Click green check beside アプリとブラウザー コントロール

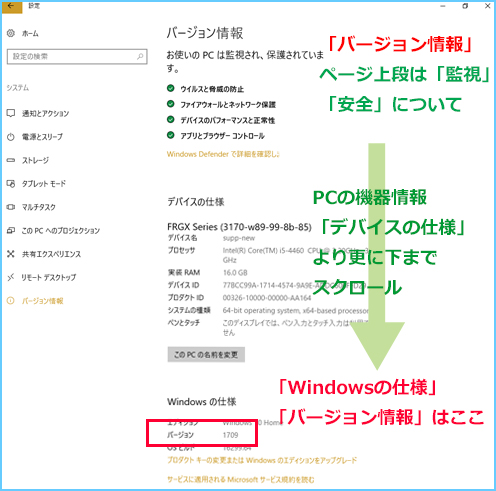pyautogui.click(x=171, y=135)
